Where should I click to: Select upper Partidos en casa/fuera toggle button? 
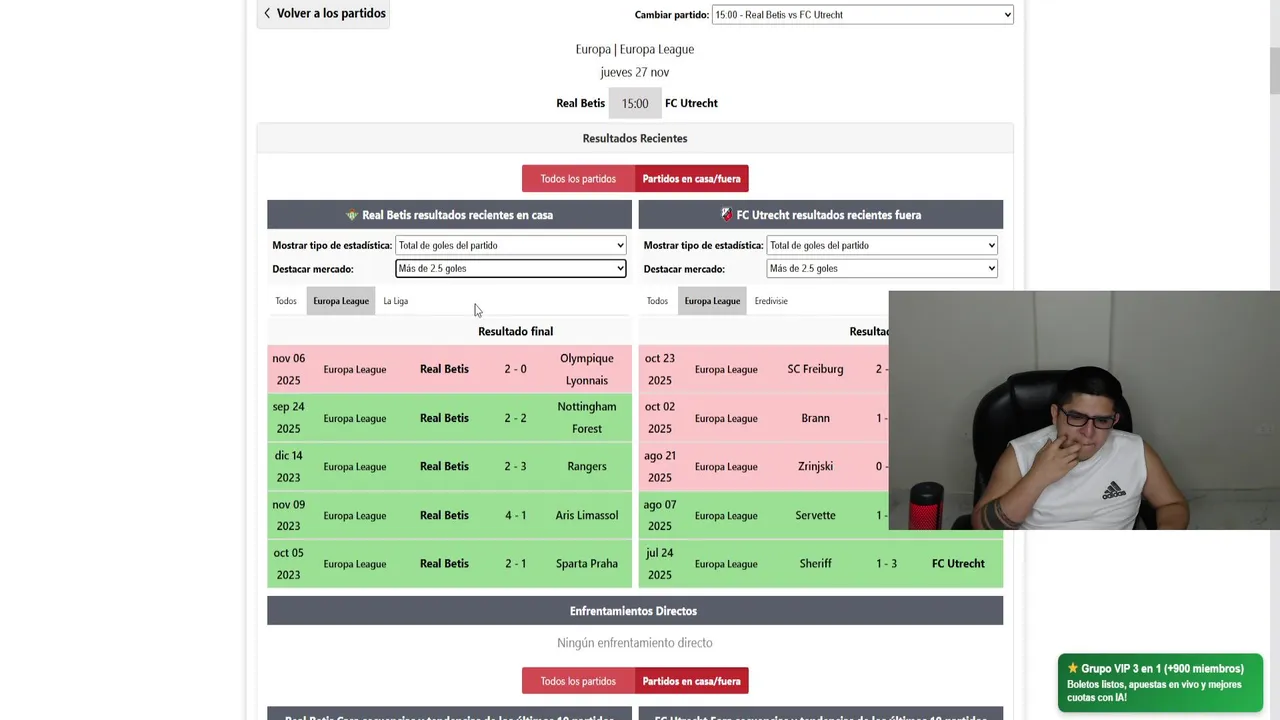pyautogui.click(x=691, y=179)
